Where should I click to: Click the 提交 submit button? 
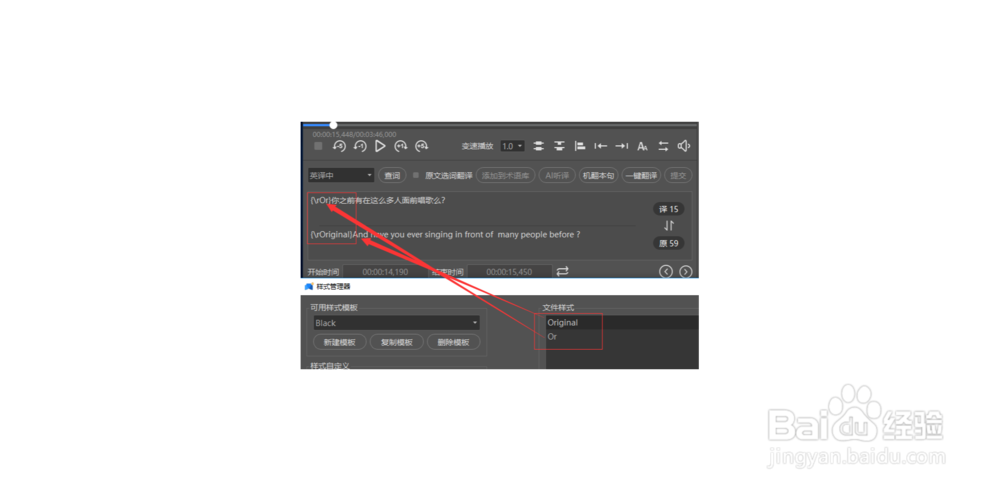(x=678, y=175)
